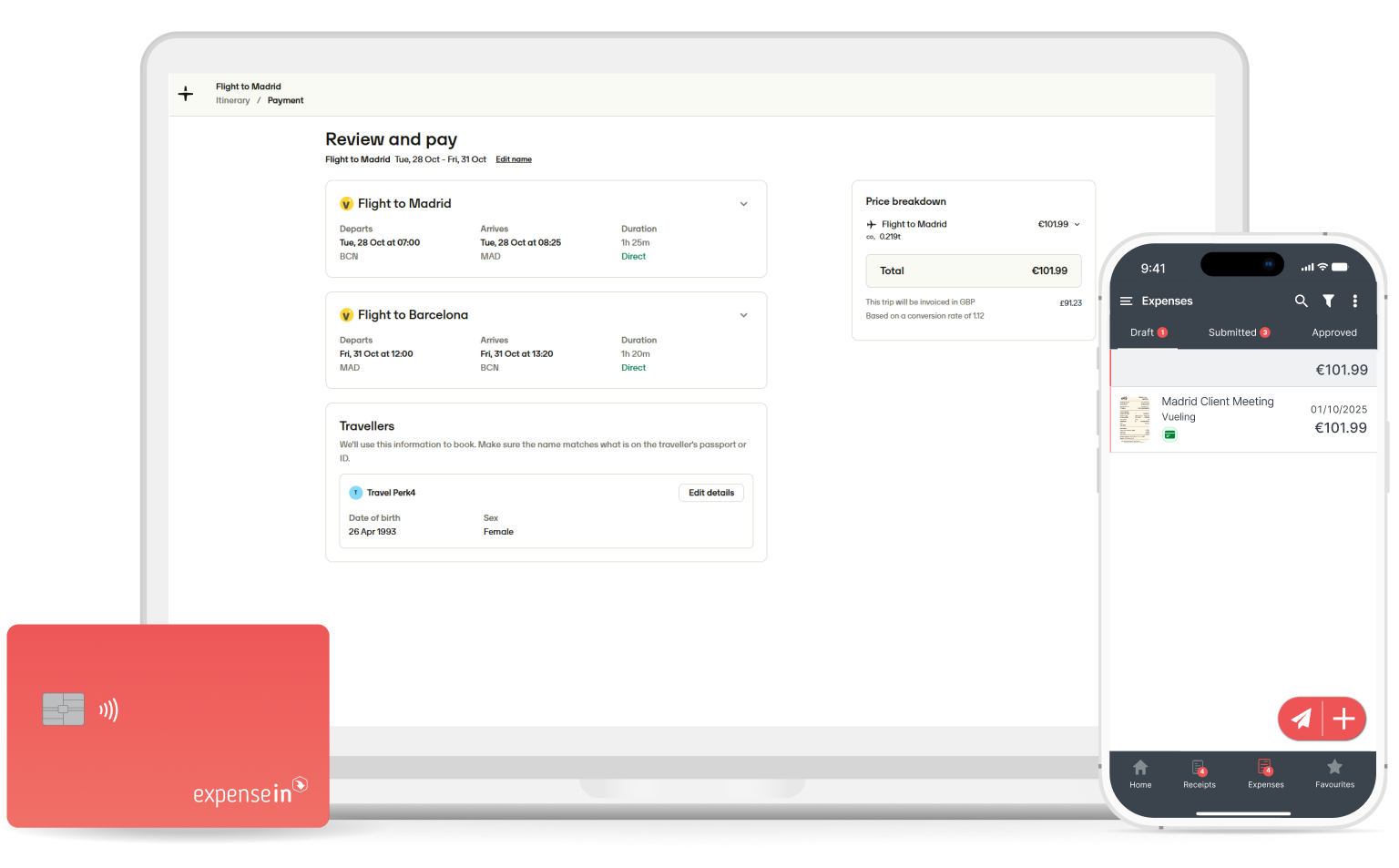The width and height of the screenshot is (1399, 868).
Task: Tap the paper plane submit button
Action: pyautogui.click(x=1301, y=720)
